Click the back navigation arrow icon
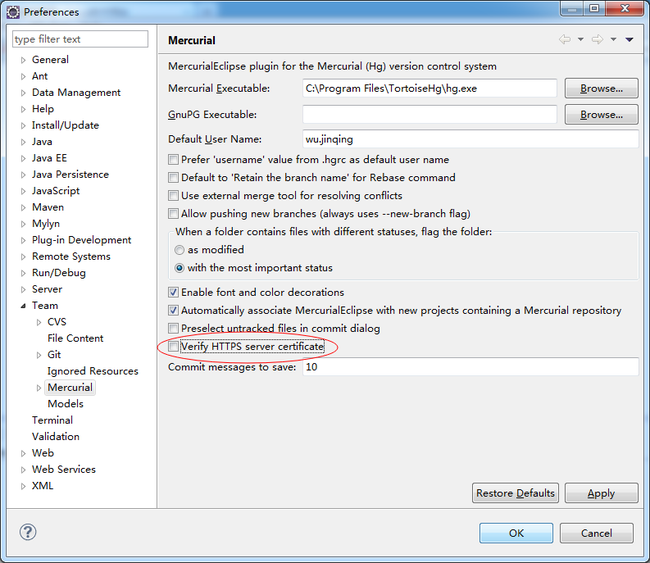 [x=565, y=39]
